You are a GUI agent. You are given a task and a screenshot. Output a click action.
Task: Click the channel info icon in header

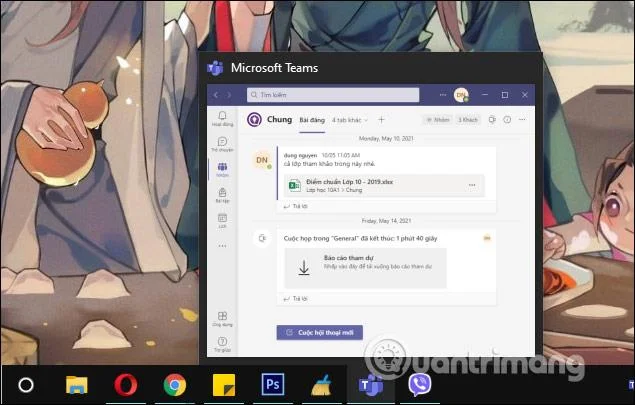coord(507,119)
